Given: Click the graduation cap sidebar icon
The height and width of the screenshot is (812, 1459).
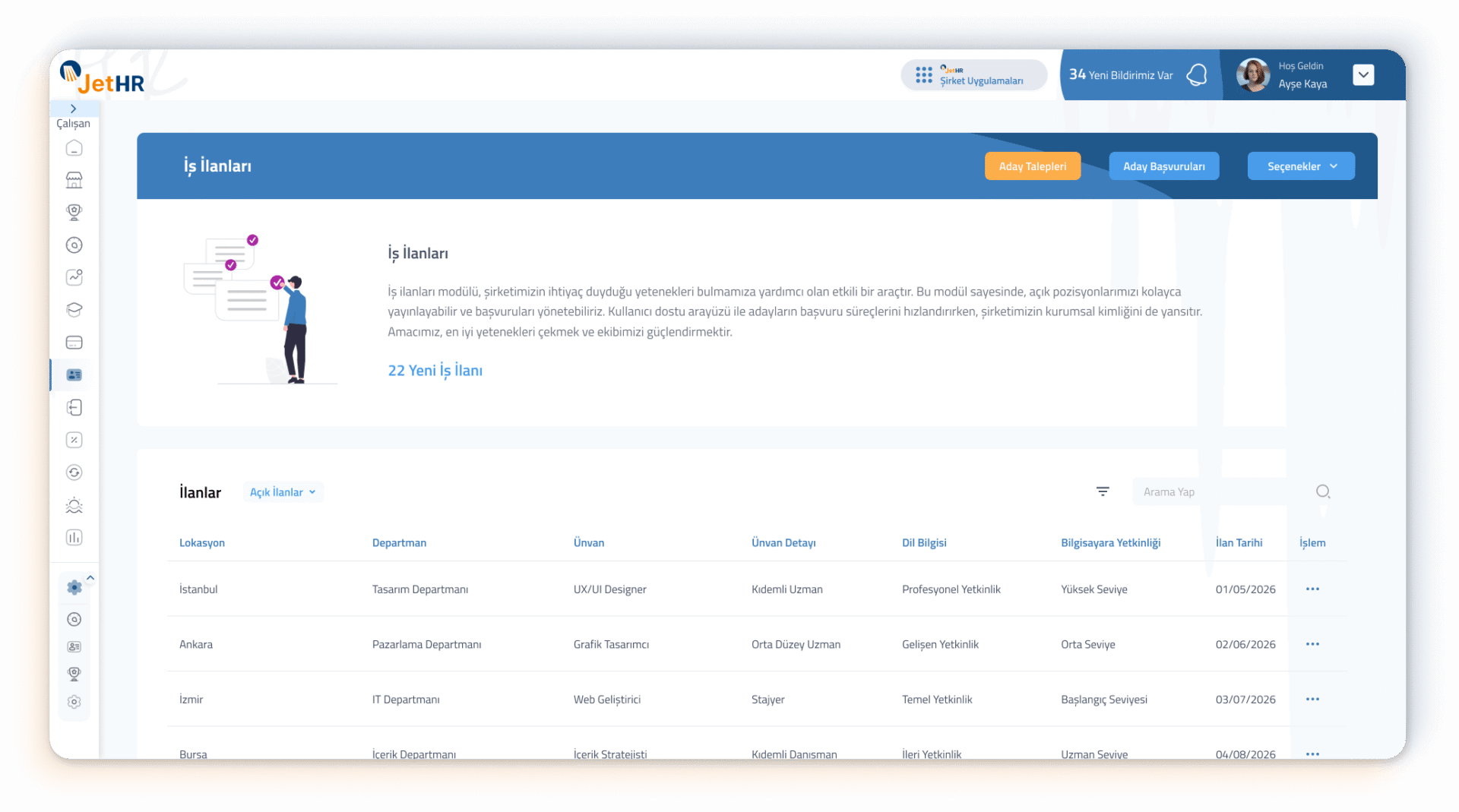Looking at the screenshot, I should pyautogui.click(x=74, y=310).
